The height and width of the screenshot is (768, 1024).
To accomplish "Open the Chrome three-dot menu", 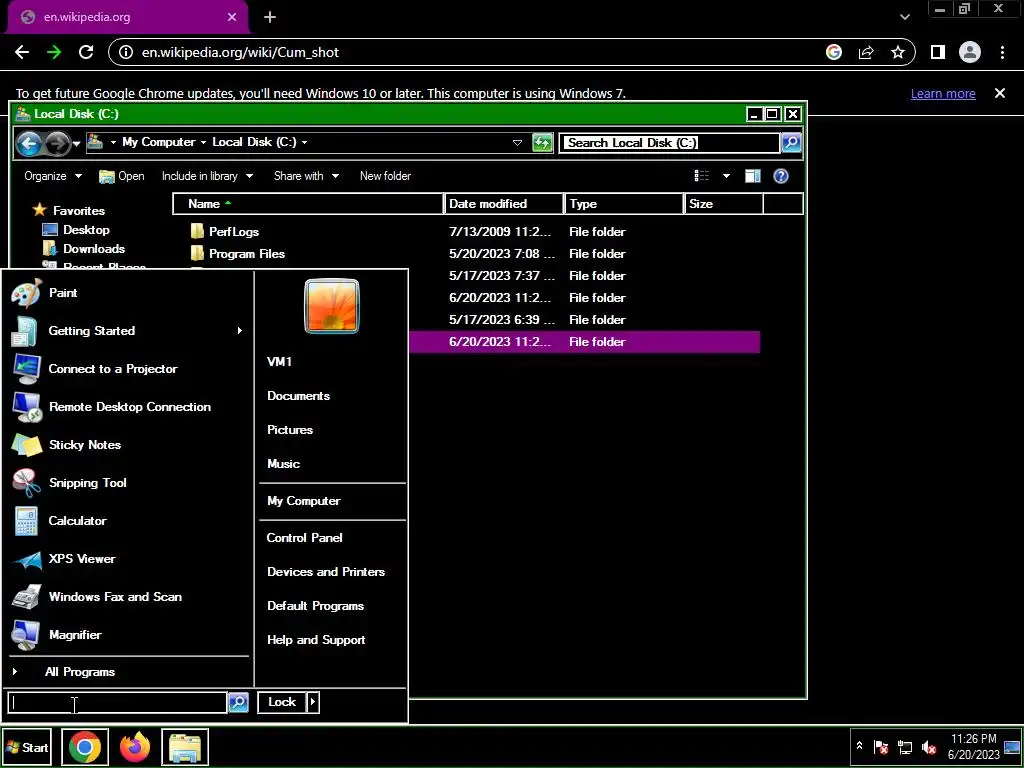I will click(x=1002, y=52).
